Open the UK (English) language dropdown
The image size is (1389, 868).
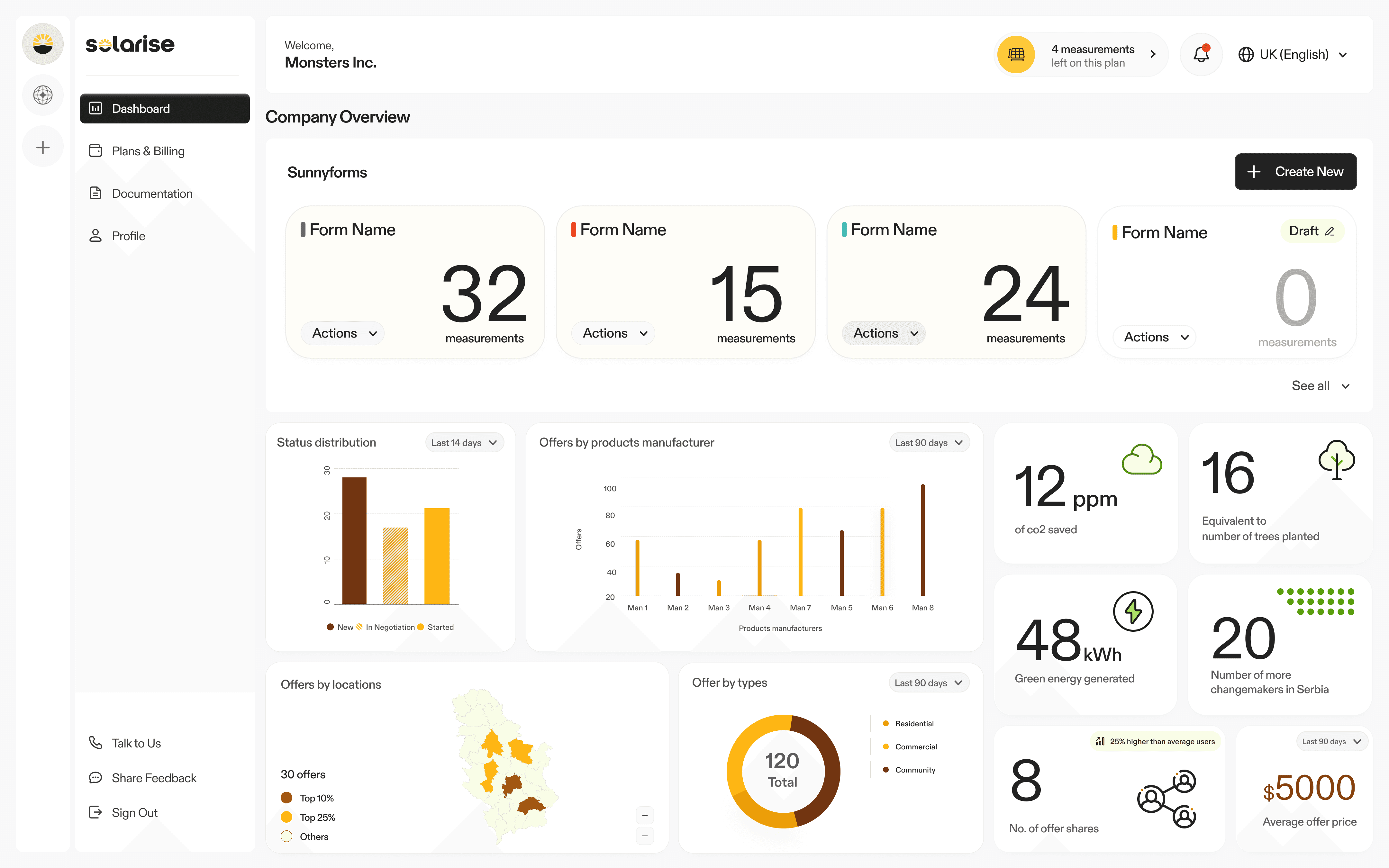click(x=1293, y=55)
